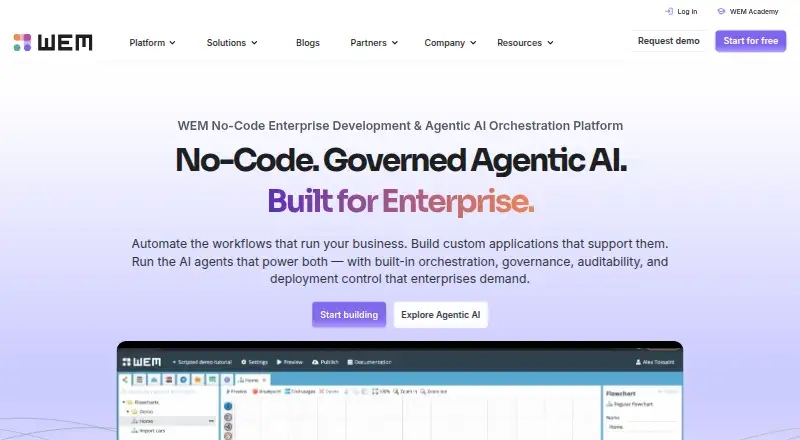Click Zoom out on the toolbar
This screenshot has width=800, height=440.
pos(433,392)
